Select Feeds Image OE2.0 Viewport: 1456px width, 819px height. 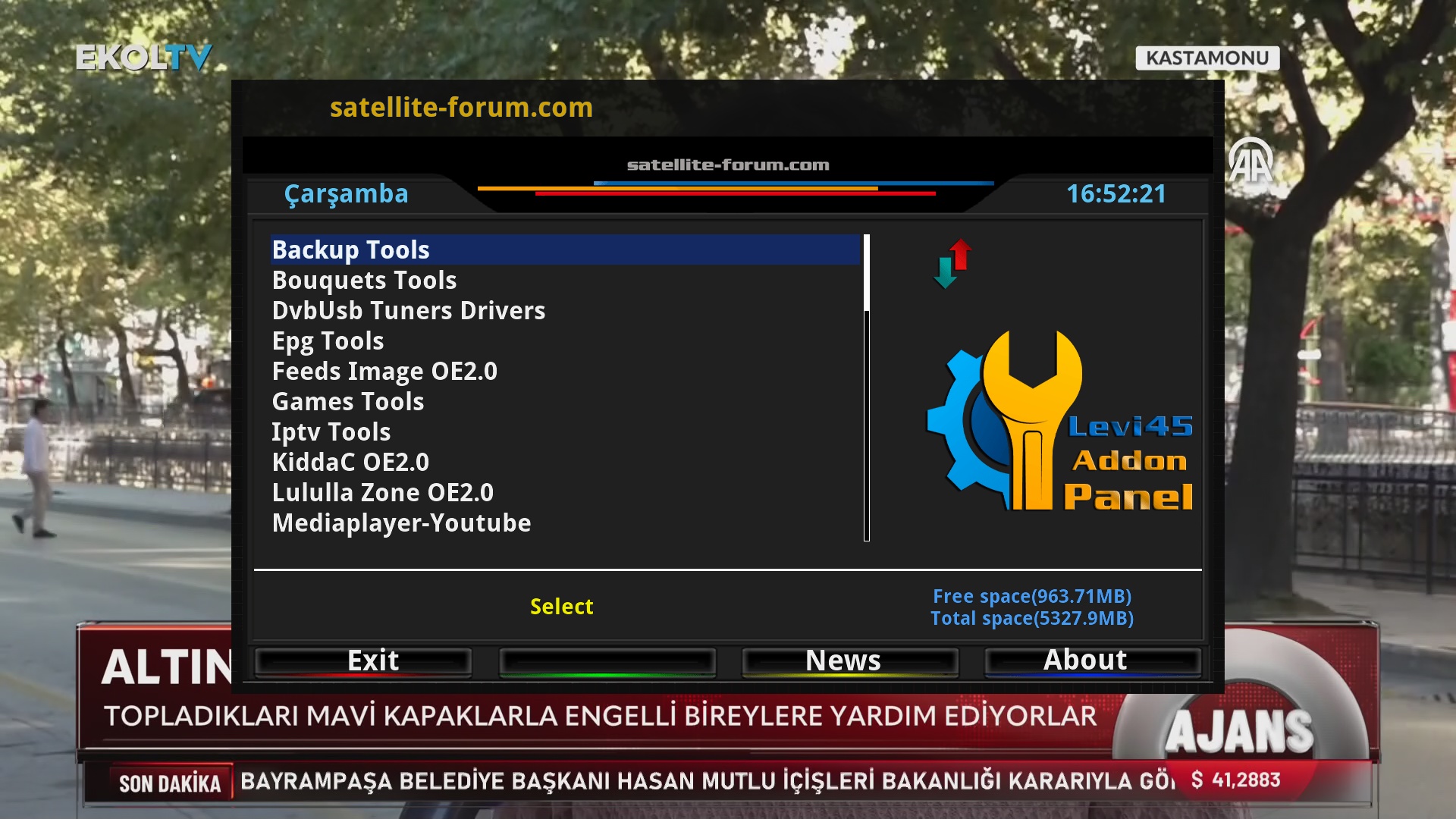click(x=565, y=371)
